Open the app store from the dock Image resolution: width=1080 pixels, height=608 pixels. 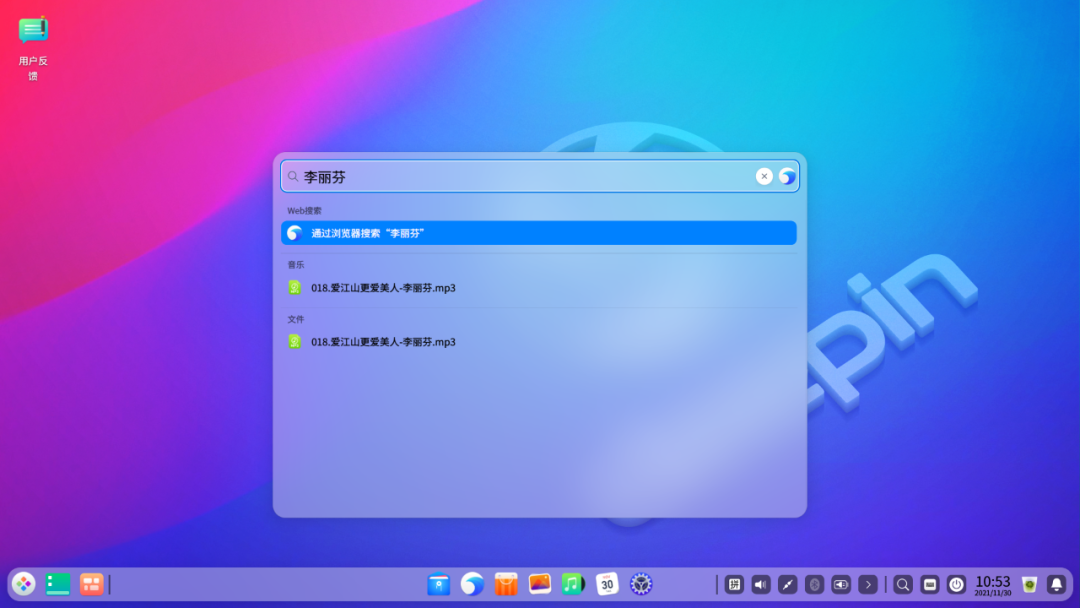(506, 584)
